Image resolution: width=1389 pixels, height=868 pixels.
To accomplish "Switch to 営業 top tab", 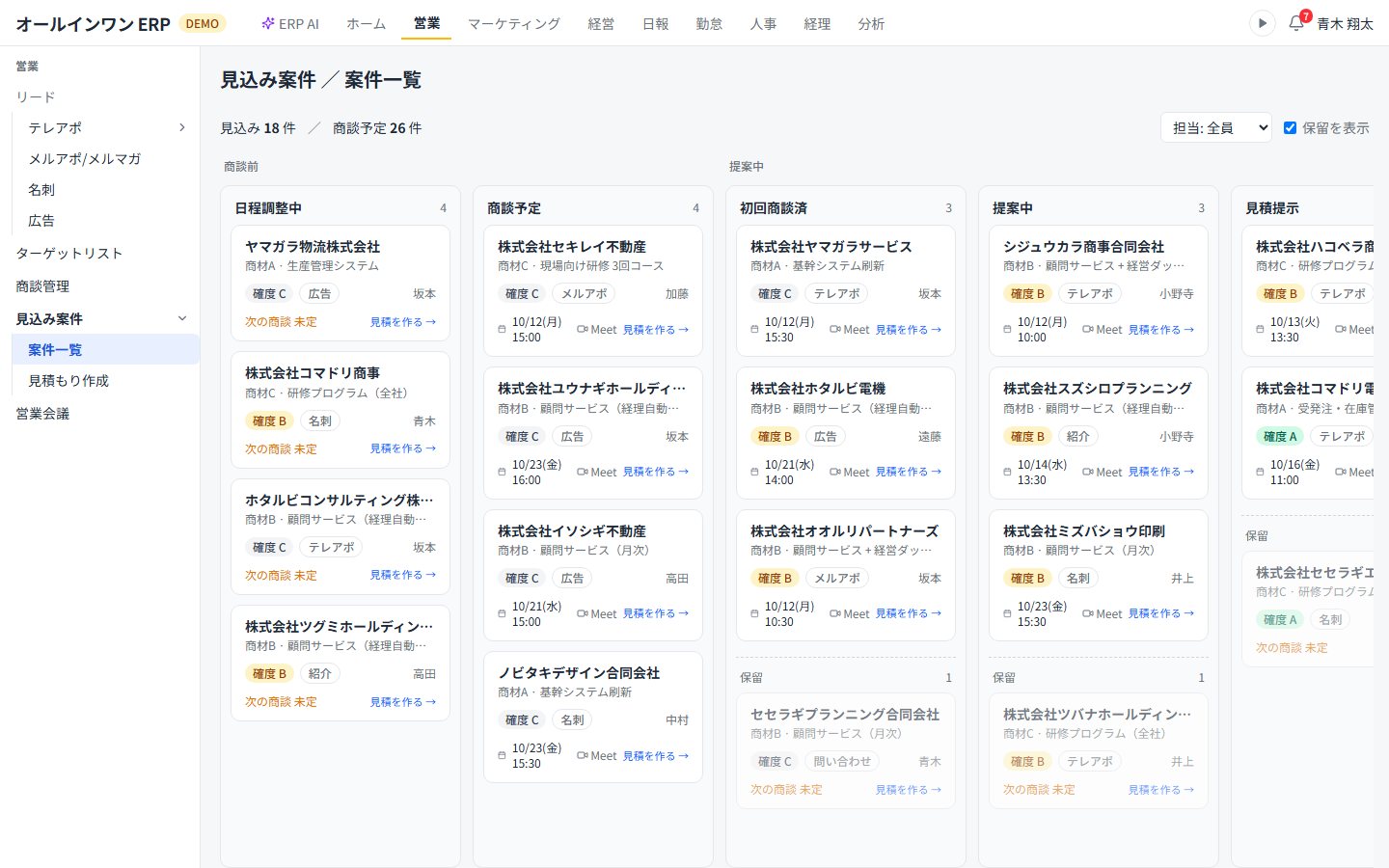I will click(427, 23).
